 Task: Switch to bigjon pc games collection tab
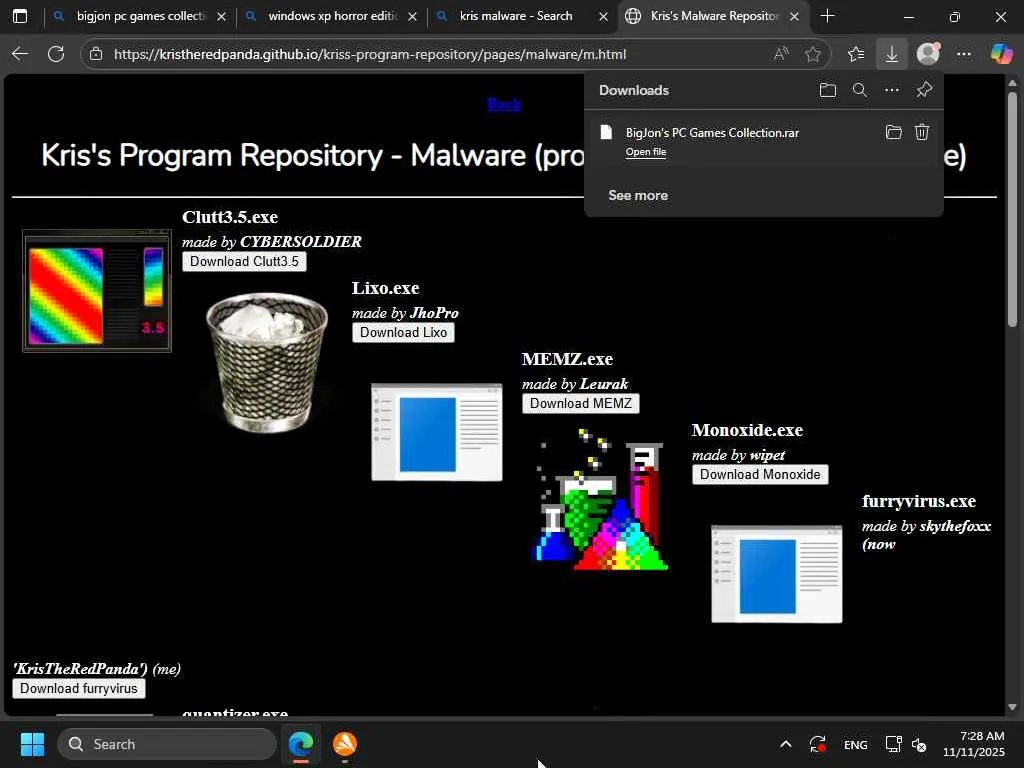(x=140, y=16)
